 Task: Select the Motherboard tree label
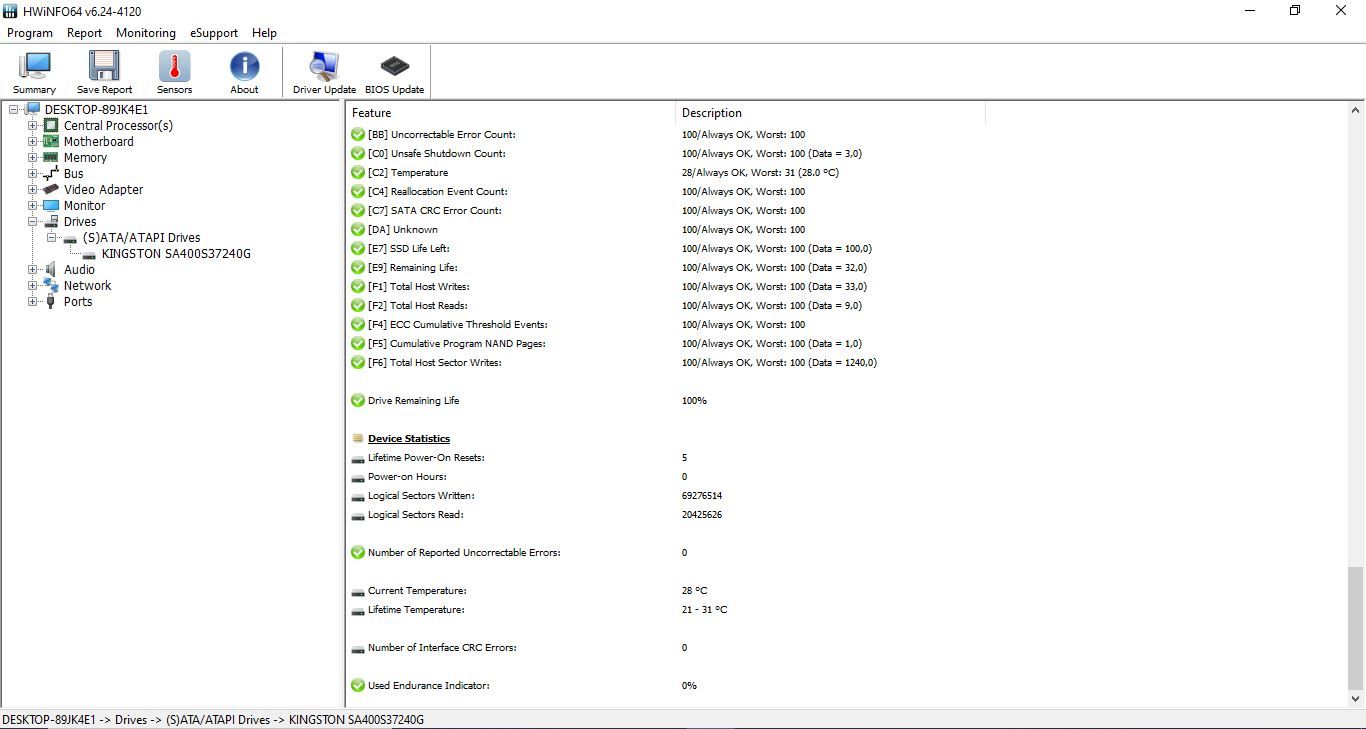(98, 141)
